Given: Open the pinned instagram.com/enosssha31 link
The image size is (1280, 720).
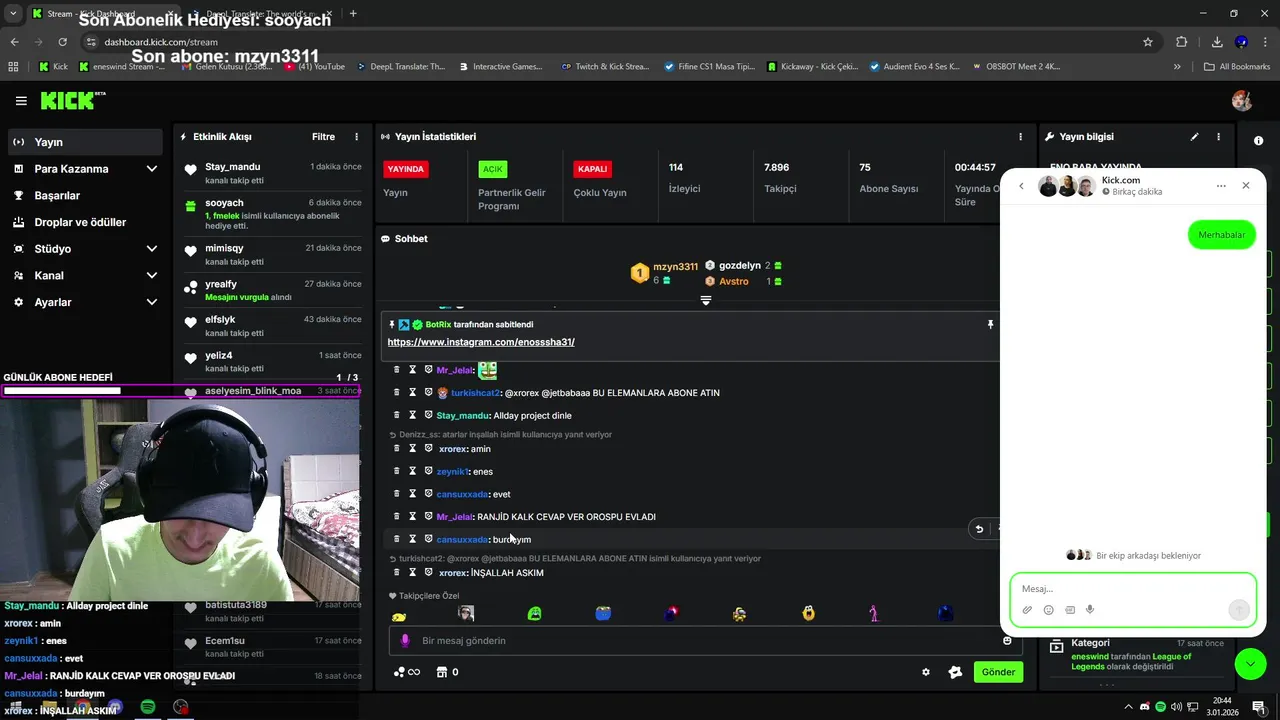Looking at the screenshot, I should pyautogui.click(x=481, y=342).
